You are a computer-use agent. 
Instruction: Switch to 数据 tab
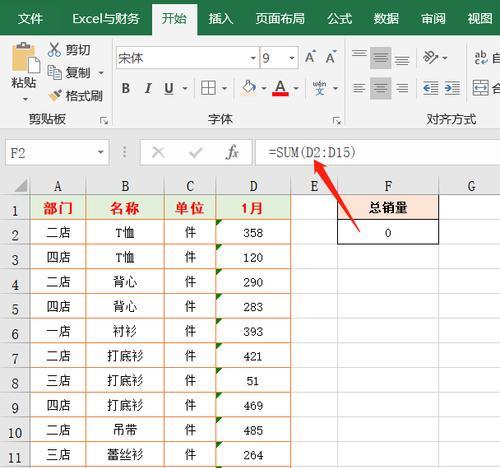(386, 18)
